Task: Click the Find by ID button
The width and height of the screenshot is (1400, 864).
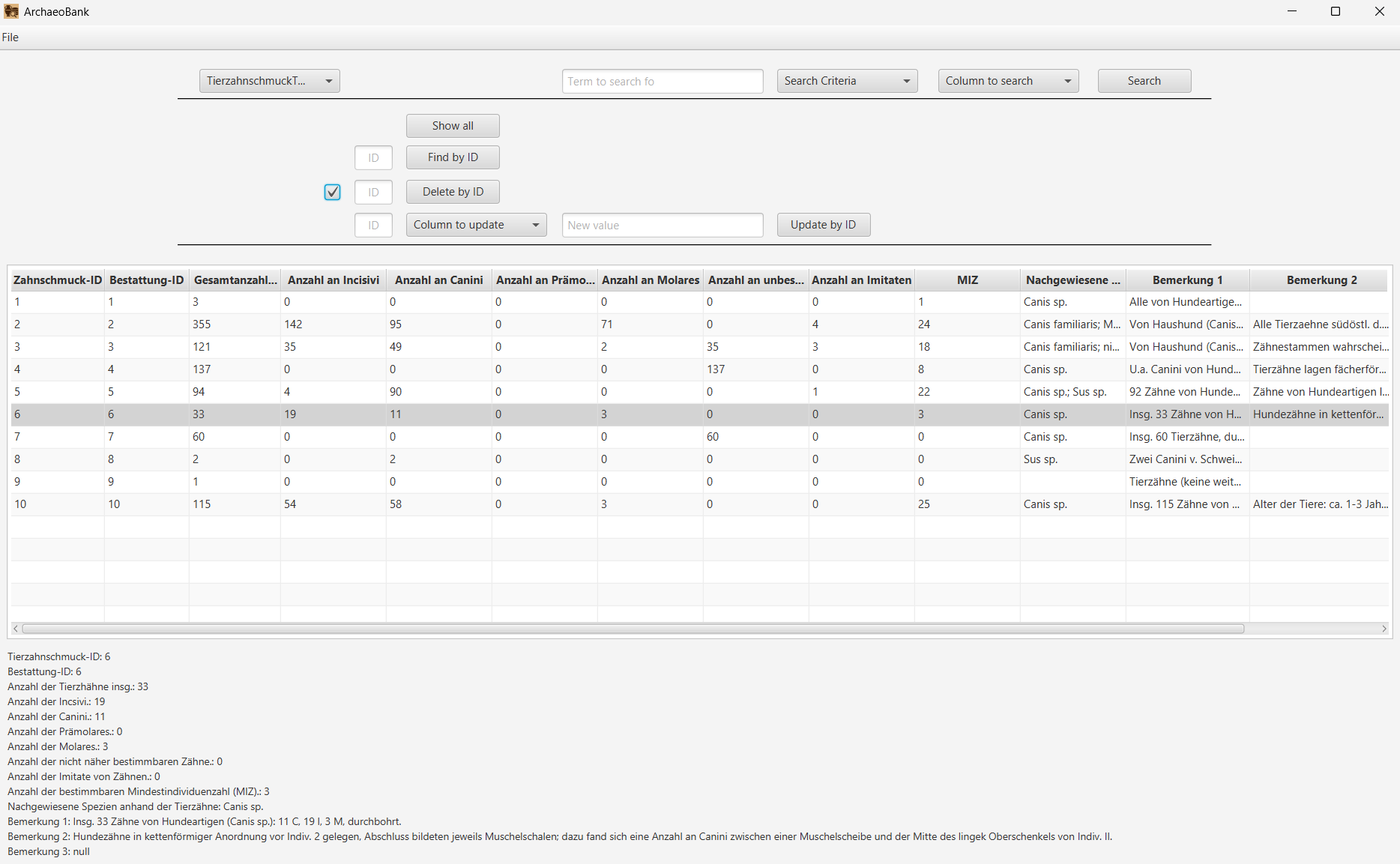Action: (453, 157)
